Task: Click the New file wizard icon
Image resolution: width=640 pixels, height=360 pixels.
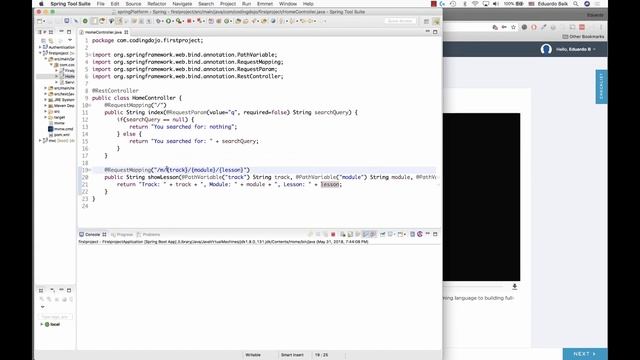Action: (40, 21)
